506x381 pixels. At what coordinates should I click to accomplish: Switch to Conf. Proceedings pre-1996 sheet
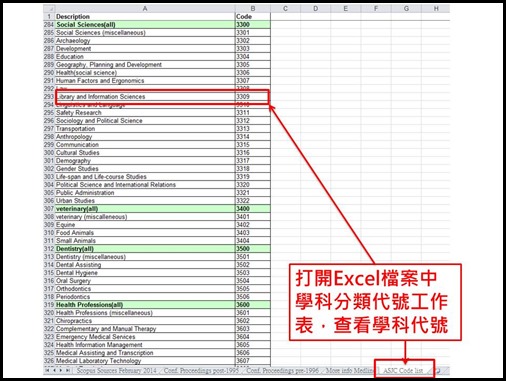click(282, 370)
